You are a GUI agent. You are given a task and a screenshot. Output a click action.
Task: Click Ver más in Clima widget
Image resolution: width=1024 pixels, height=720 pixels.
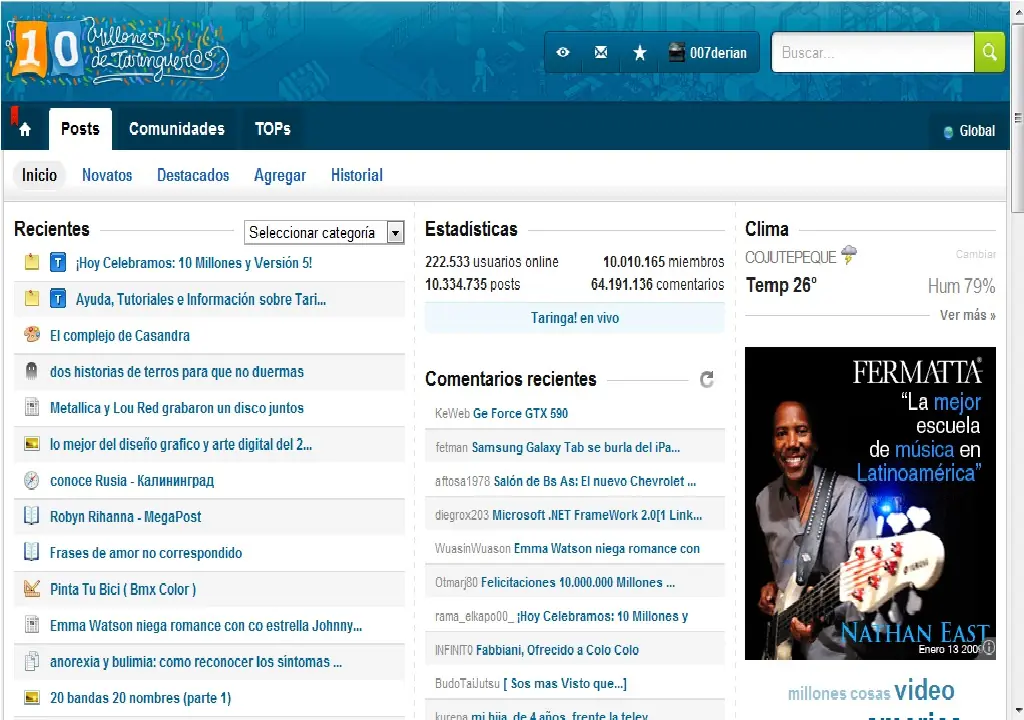point(967,315)
